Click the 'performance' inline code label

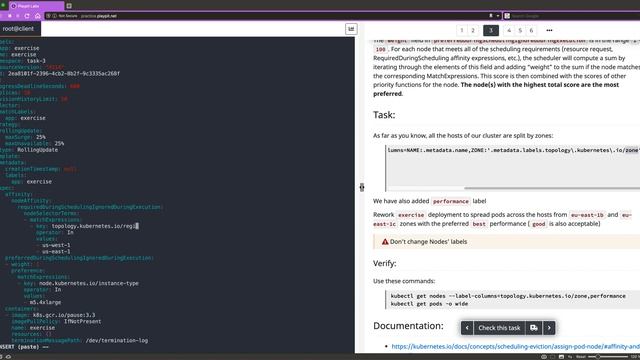click(x=451, y=201)
